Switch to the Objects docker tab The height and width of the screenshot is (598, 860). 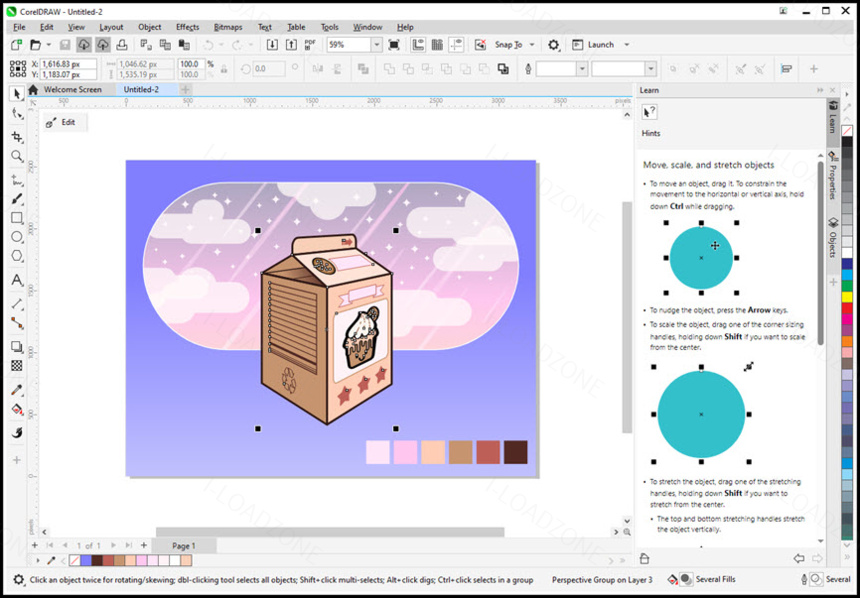pyautogui.click(x=833, y=238)
